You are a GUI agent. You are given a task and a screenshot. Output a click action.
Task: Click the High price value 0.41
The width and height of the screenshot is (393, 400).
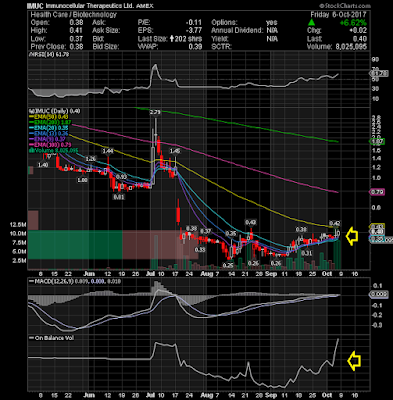(x=76, y=31)
